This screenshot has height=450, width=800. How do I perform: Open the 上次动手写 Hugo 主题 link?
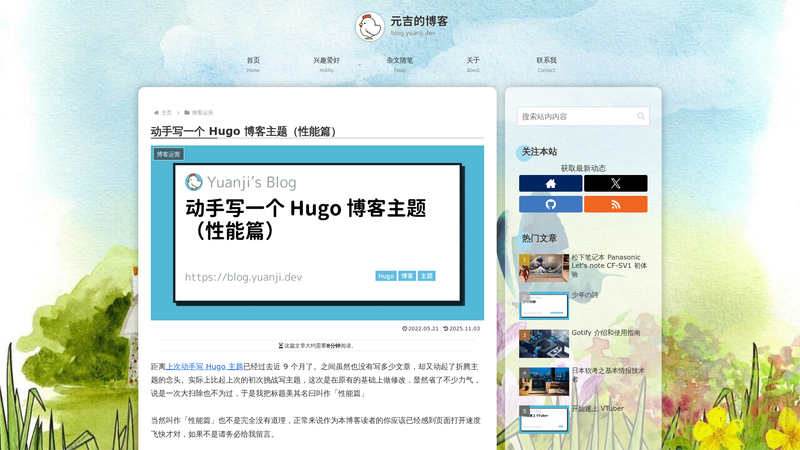point(205,366)
